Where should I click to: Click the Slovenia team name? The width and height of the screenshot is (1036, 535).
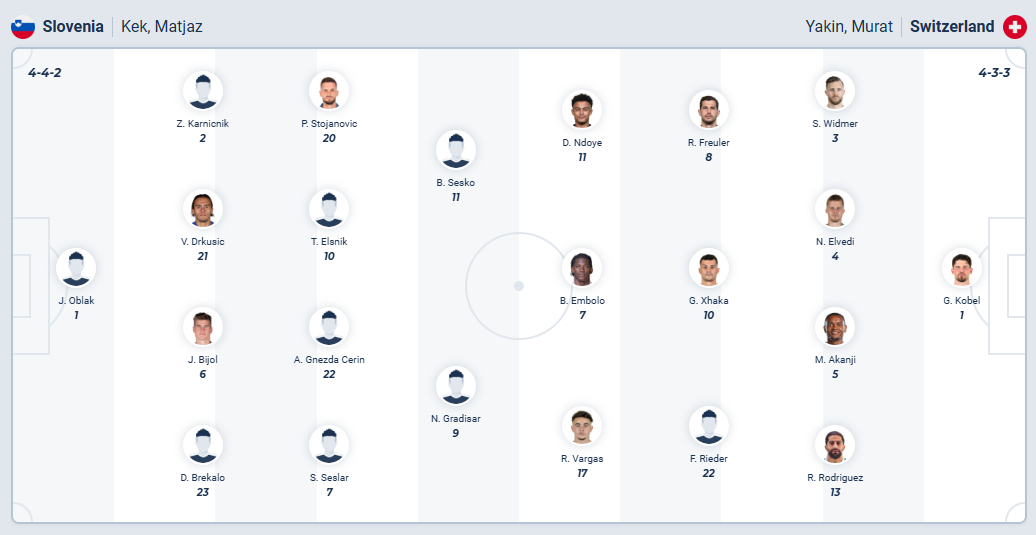pos(73,27)
